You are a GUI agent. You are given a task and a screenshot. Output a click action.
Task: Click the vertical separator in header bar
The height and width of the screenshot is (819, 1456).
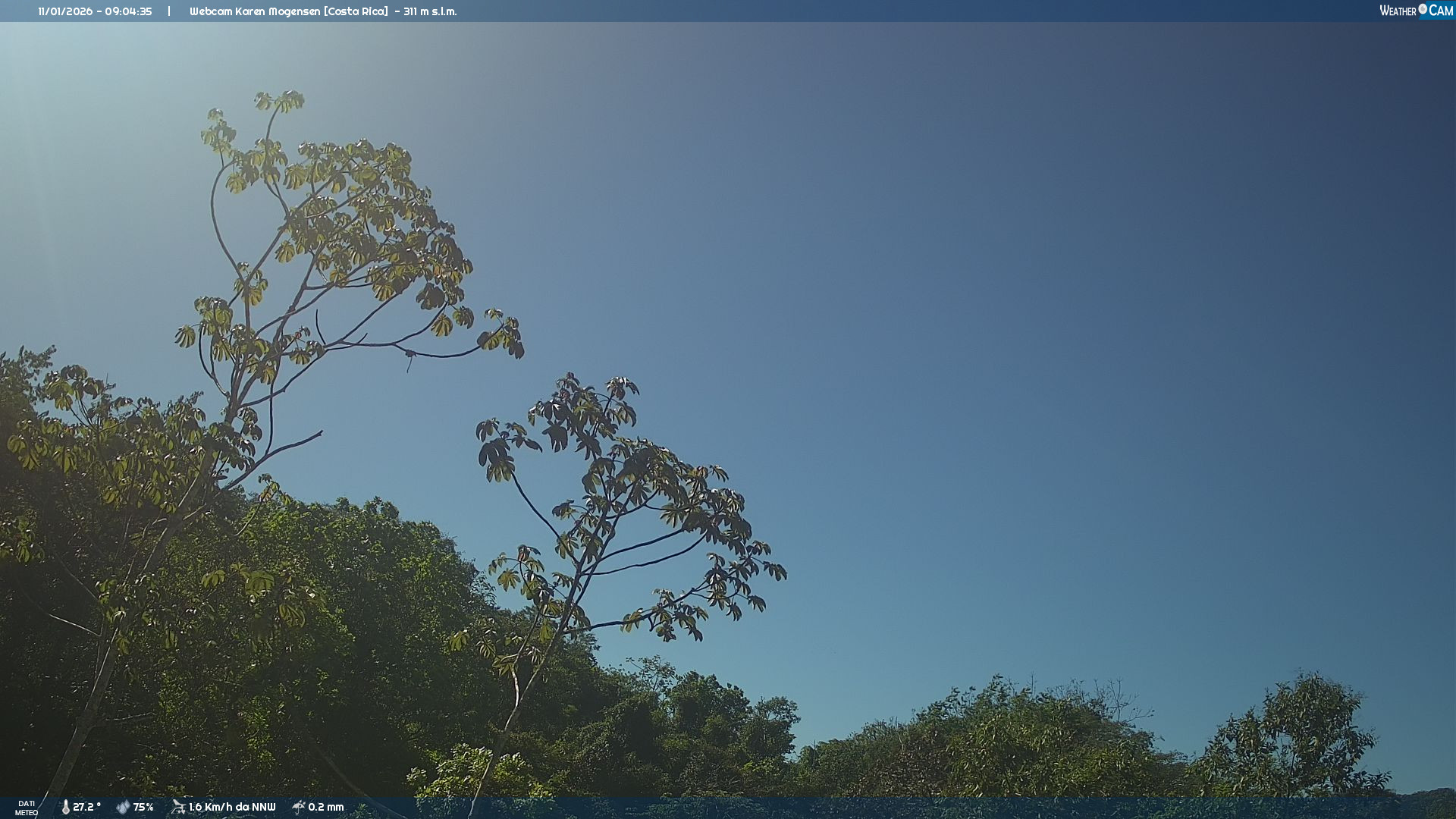(169, 11)
